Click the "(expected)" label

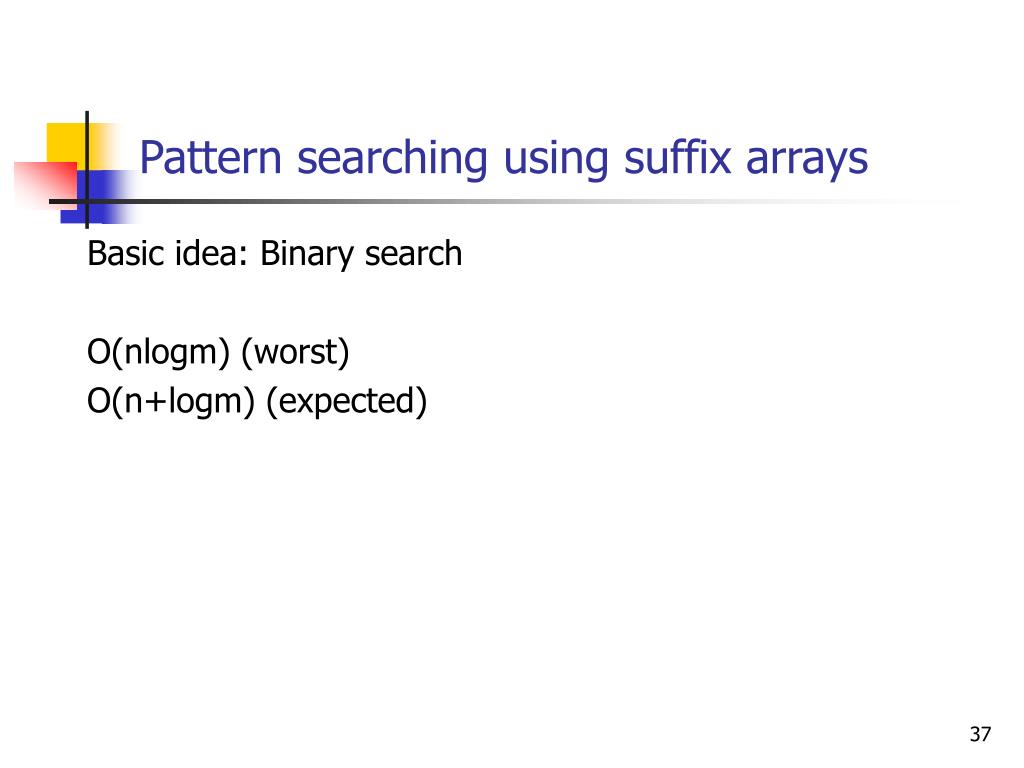point(347,402)
